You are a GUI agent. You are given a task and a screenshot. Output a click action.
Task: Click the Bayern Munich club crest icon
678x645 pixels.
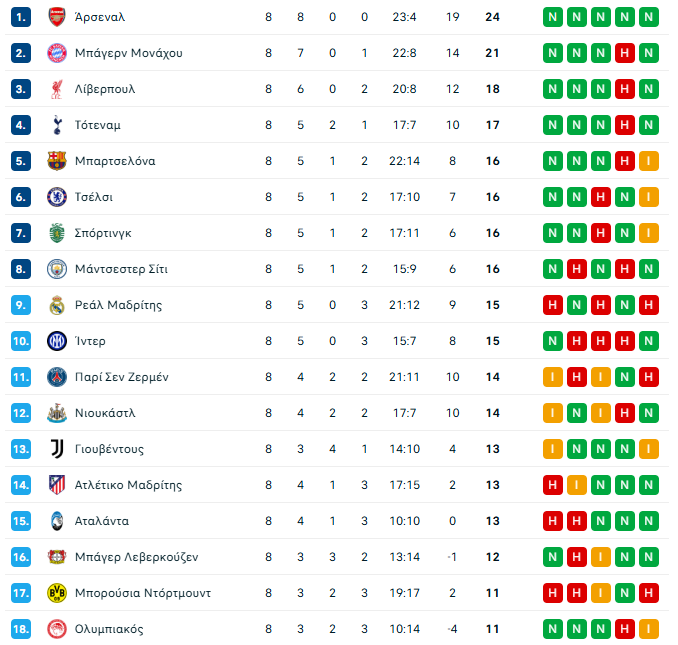click(56, 53)
